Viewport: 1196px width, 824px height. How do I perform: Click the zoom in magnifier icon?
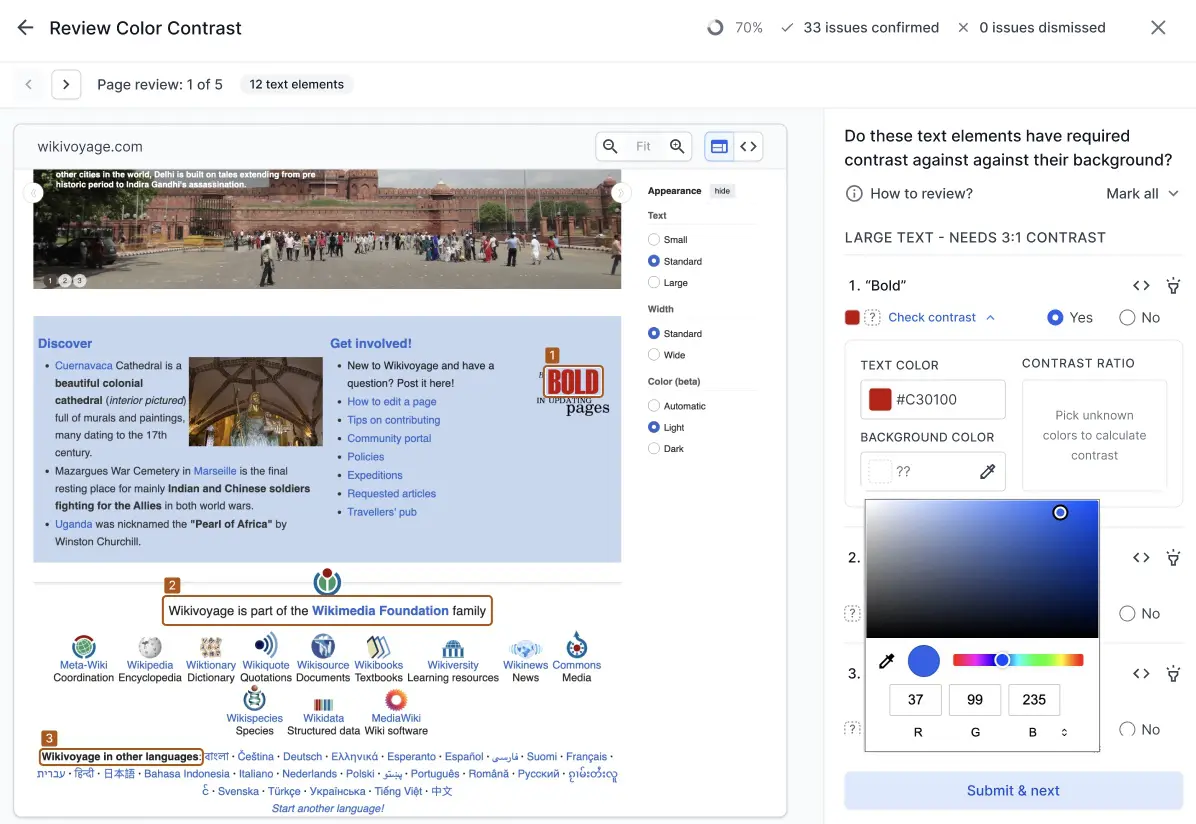(678, 147)
